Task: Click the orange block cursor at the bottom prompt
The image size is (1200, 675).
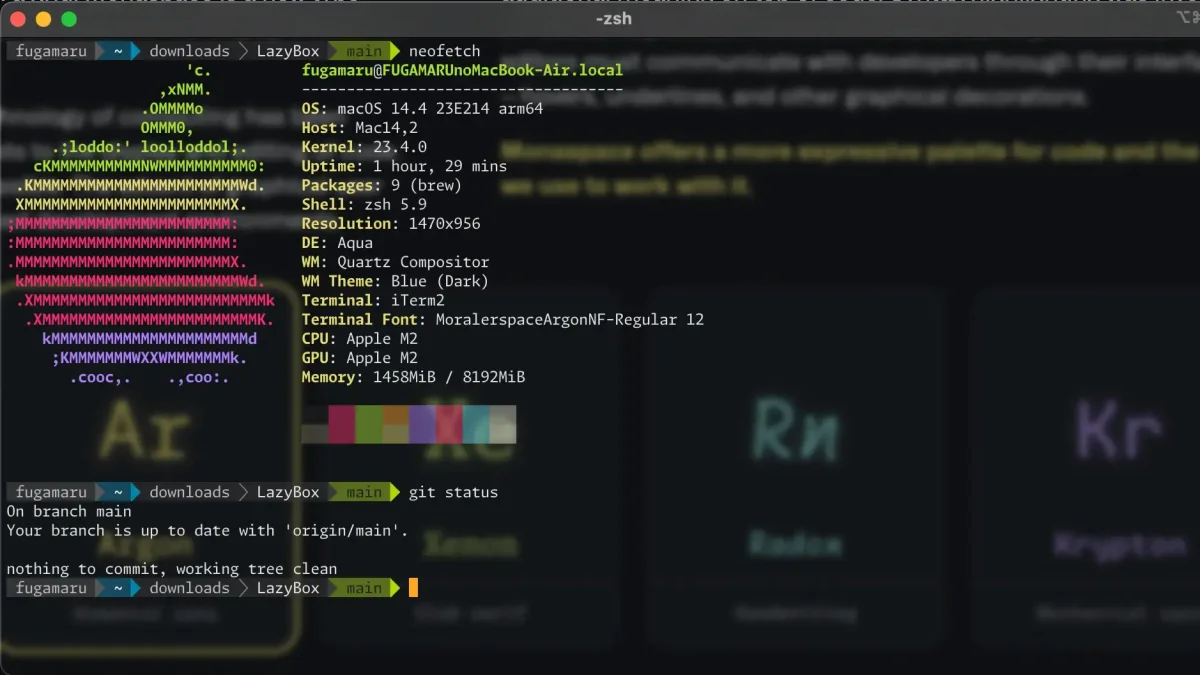Action: 413,587
